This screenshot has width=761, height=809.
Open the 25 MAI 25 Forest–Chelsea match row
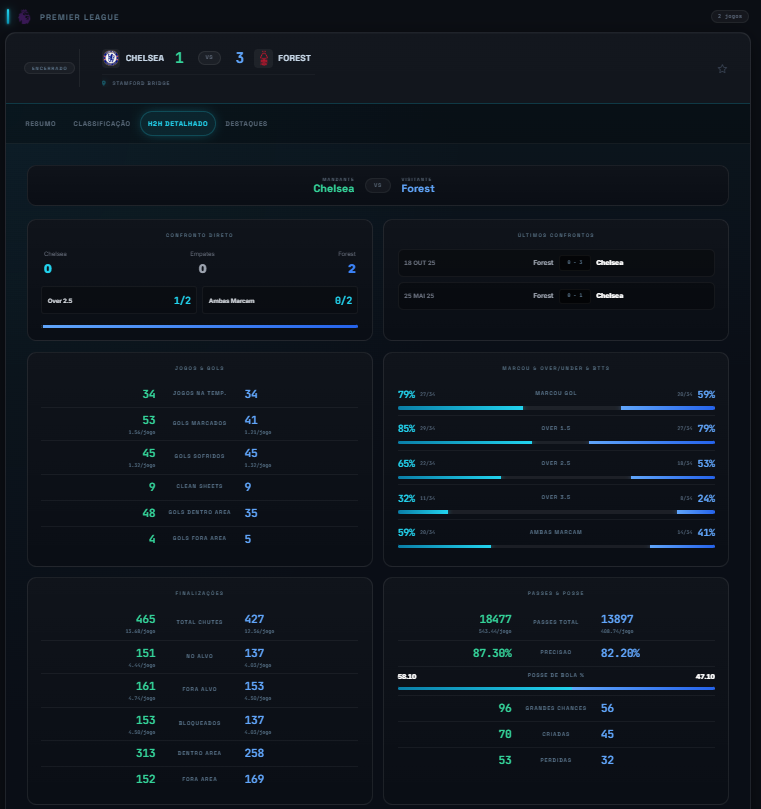coord(556,296)
